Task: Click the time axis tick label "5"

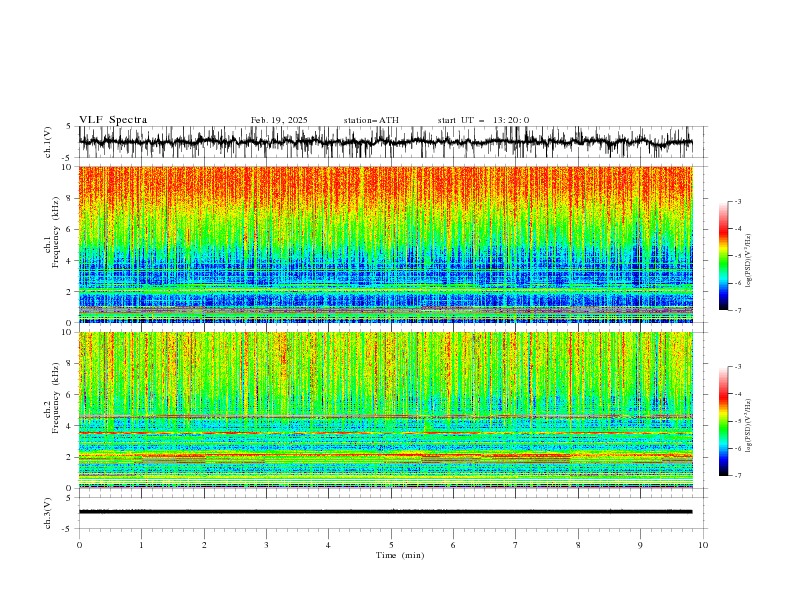Action: coord(391,545)
